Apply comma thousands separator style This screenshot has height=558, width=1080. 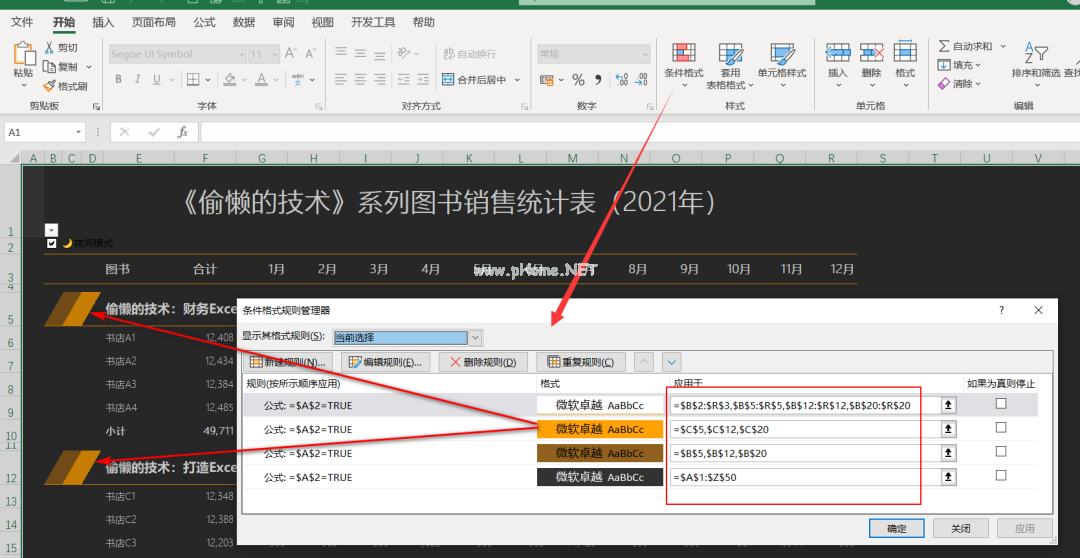tap(598, 80)
